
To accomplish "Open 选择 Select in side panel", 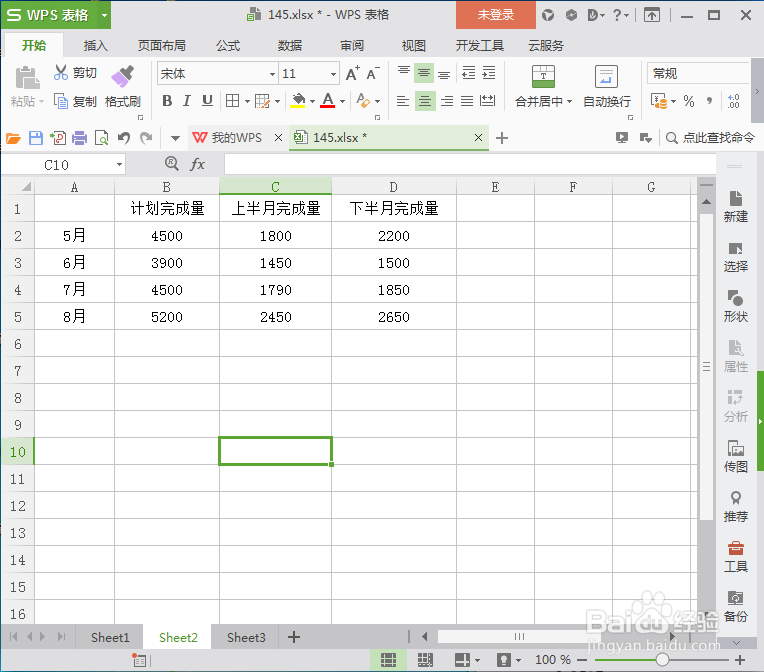I will pyautogui.click(x=735, y=257).
